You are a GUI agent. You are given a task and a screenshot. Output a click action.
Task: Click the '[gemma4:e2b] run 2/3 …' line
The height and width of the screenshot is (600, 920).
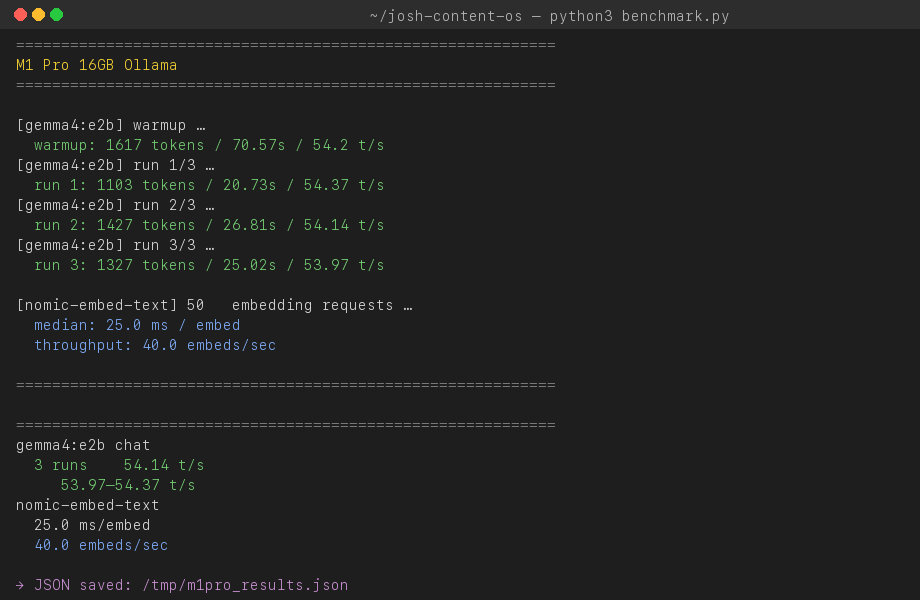115,205
